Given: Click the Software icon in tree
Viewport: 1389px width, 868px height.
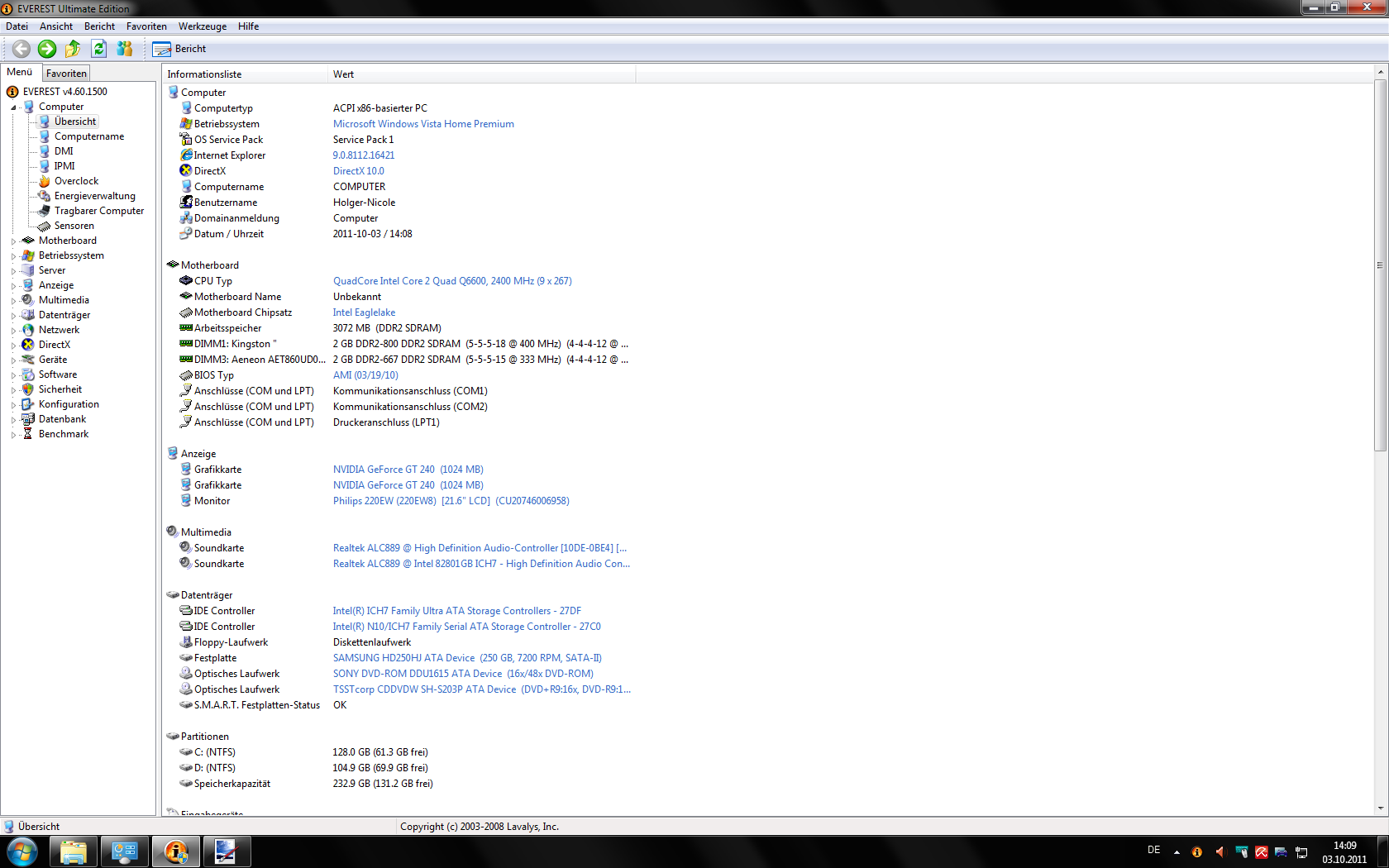Looking at the screenshot, I should (28, 374).
